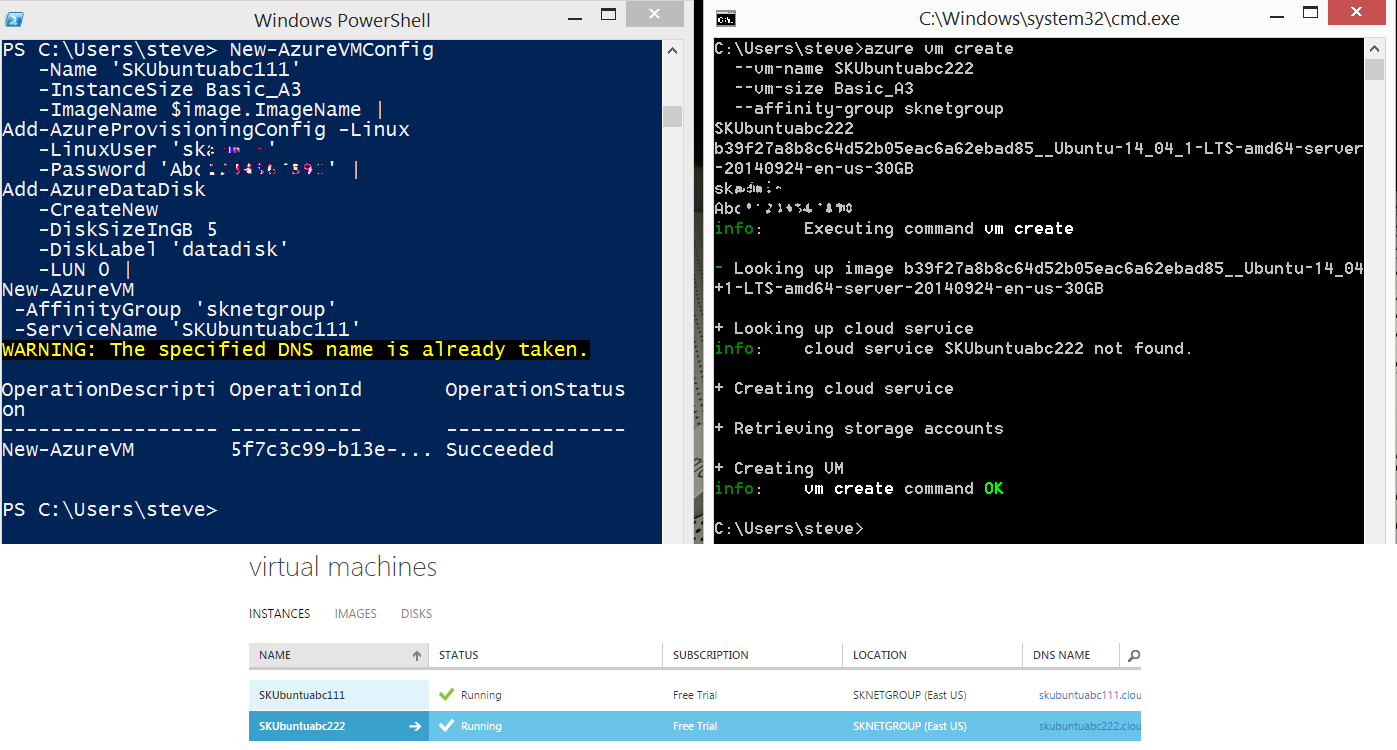Click the cmd.exe scrollbar thumb

[1375, 69]
